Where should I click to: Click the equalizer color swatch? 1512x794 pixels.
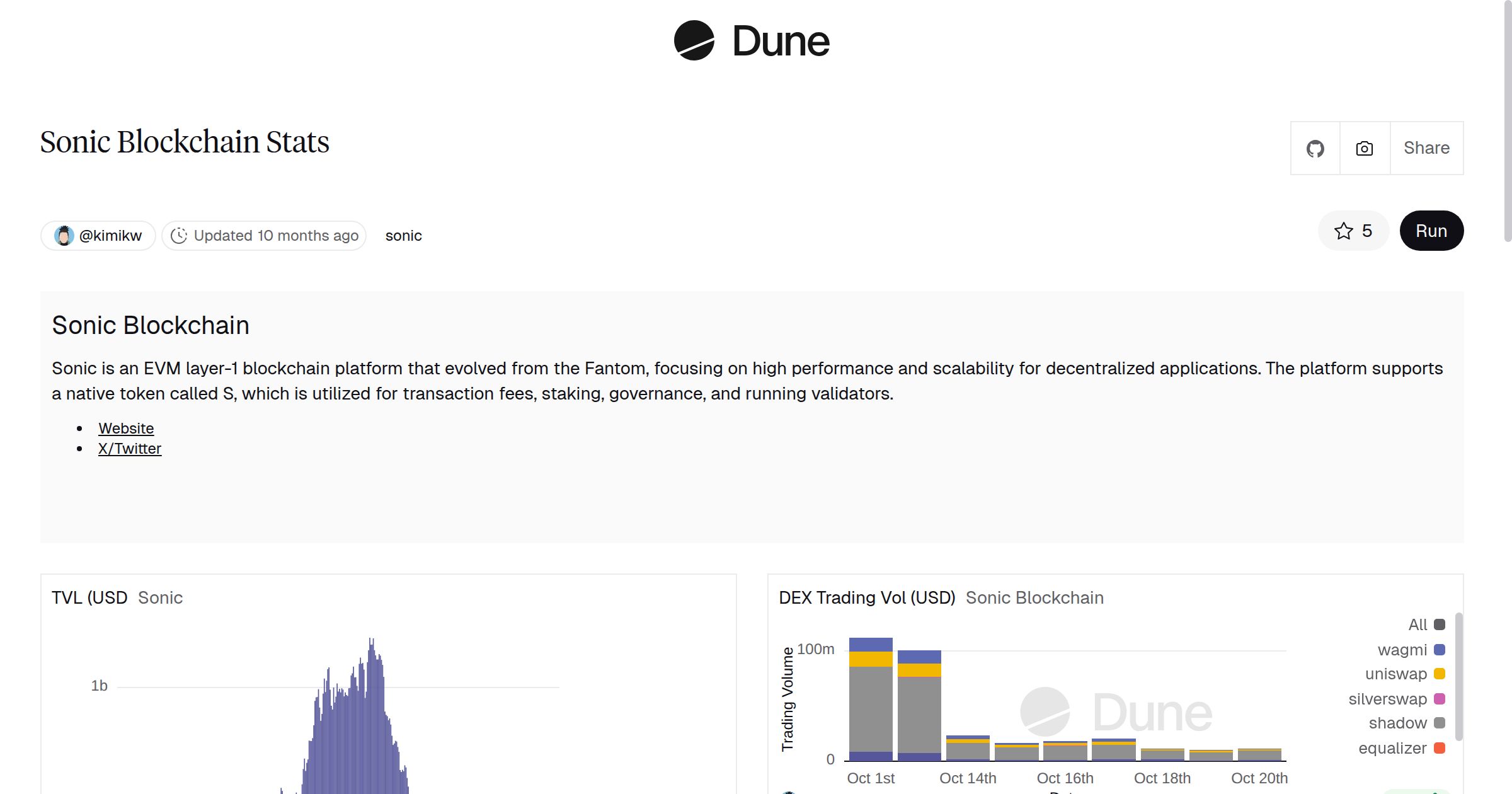tap(1438, 747)
